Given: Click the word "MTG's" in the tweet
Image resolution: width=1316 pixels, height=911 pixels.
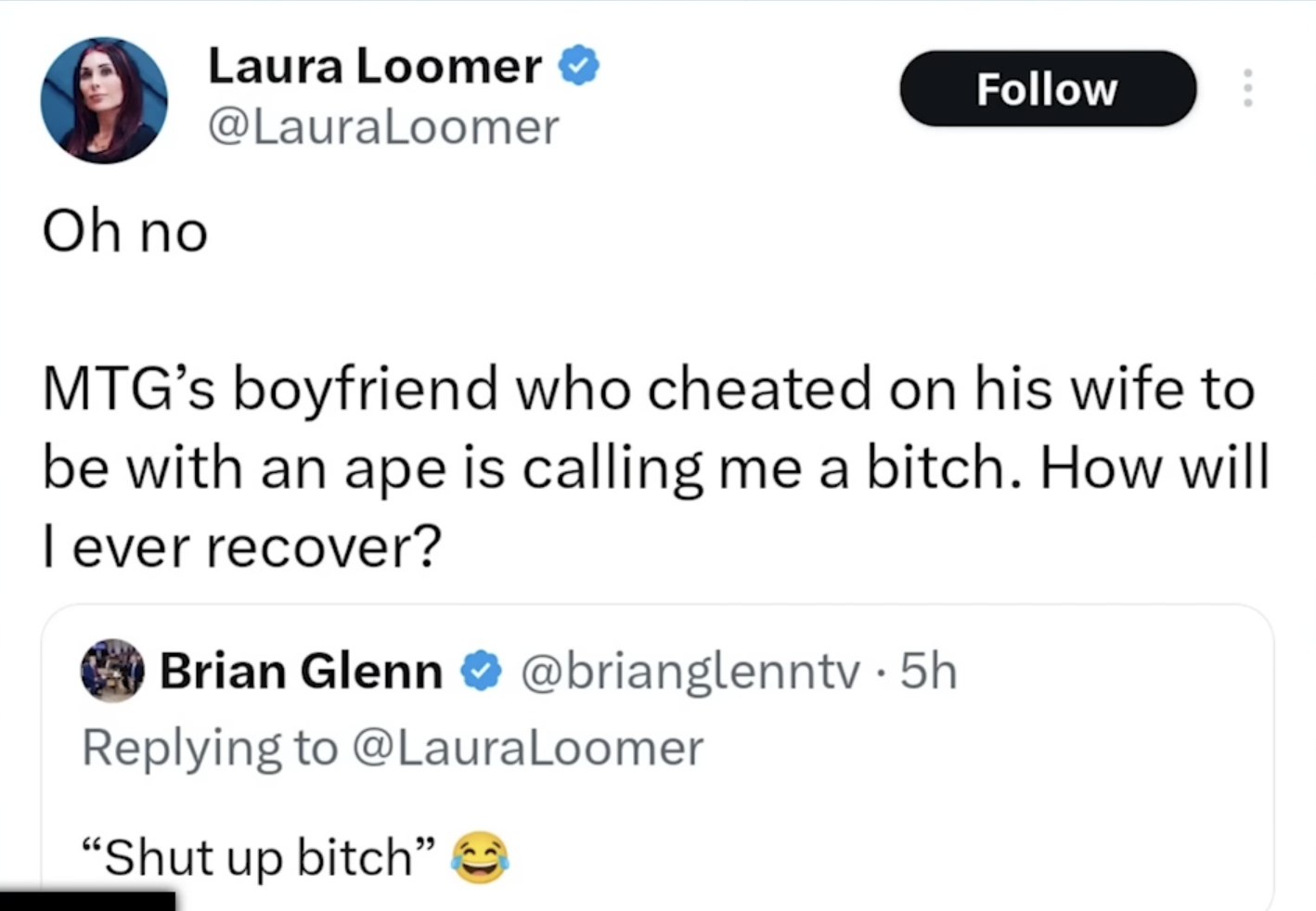Looking at the screenshot, I should click(x=129, y=389).
